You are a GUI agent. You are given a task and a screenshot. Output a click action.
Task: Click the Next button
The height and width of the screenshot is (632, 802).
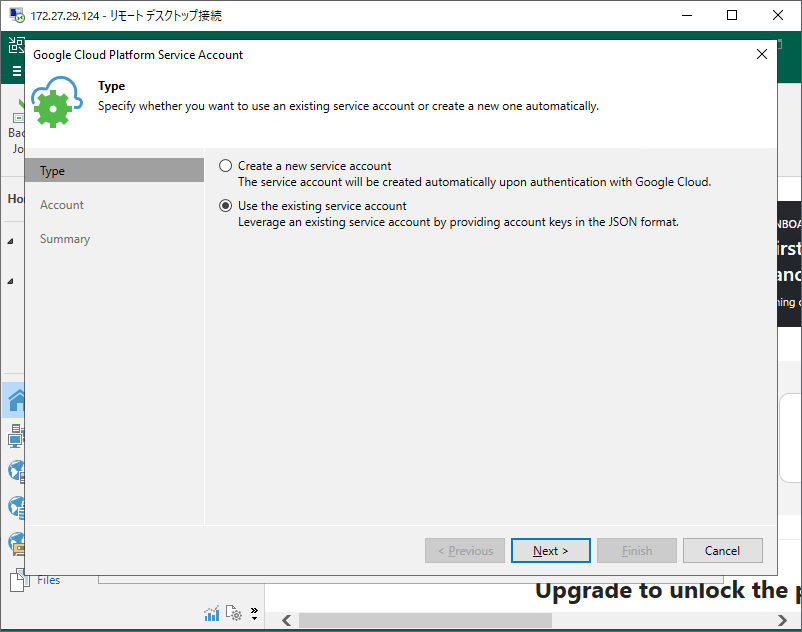(550, 551)
